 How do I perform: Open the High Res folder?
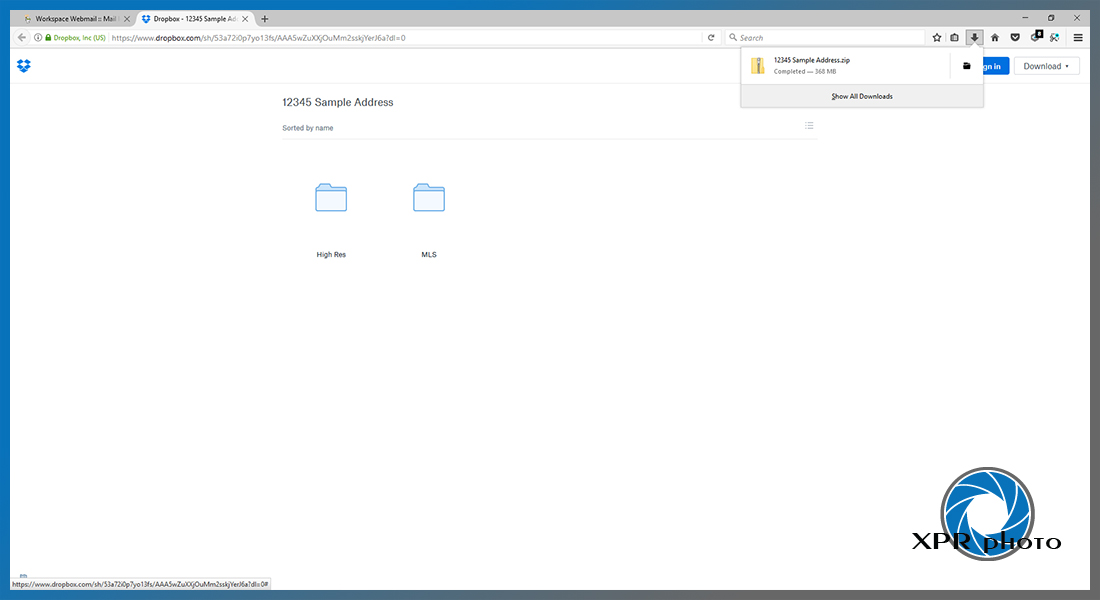[x=331, y=198]
